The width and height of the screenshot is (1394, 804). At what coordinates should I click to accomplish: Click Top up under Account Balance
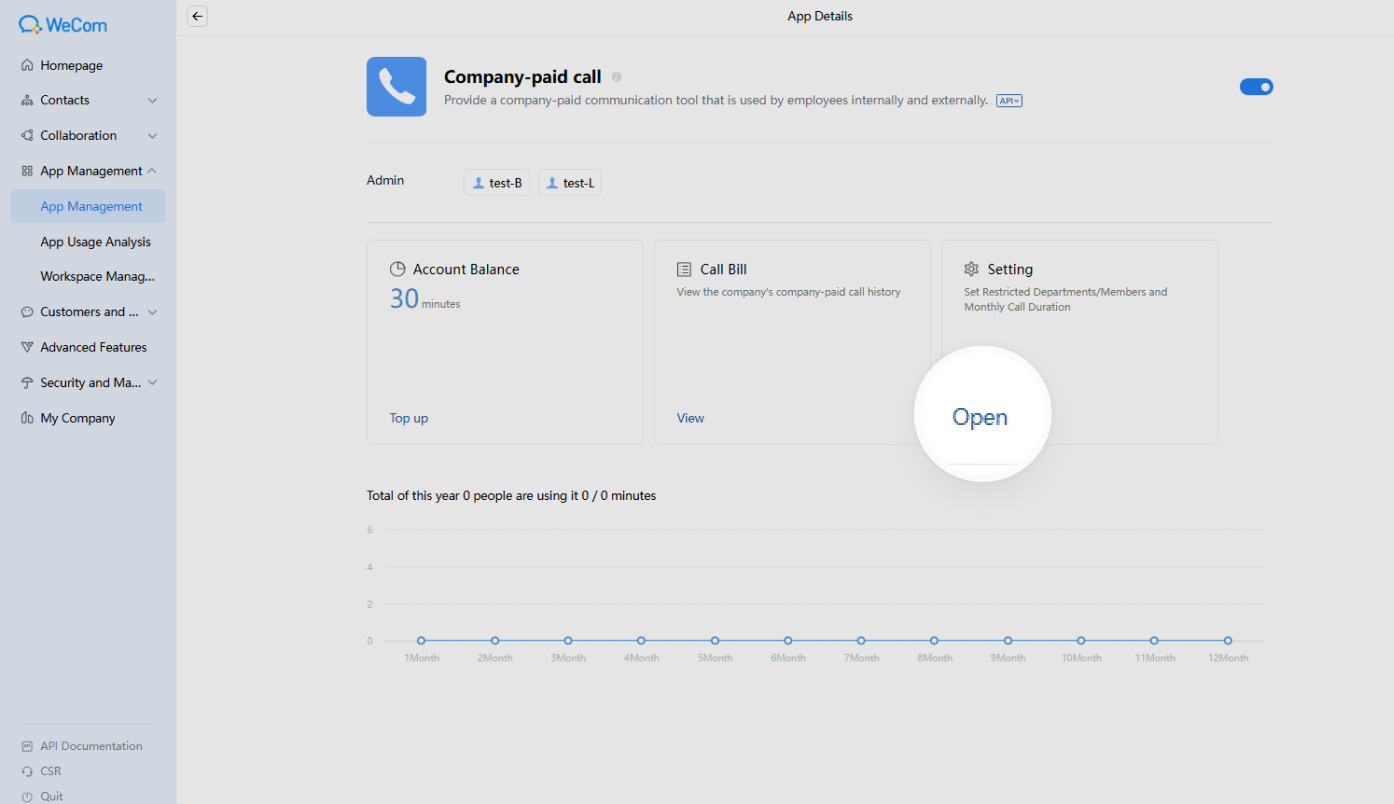tap(409, 418)
